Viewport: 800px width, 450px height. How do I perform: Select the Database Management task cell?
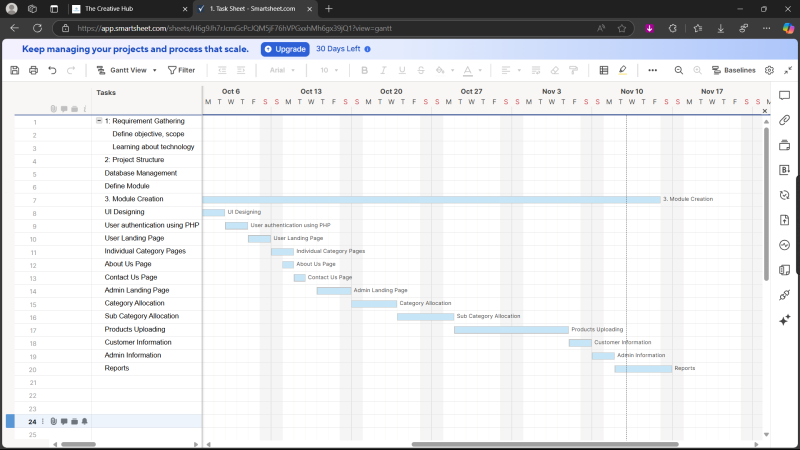pos(141,173)
